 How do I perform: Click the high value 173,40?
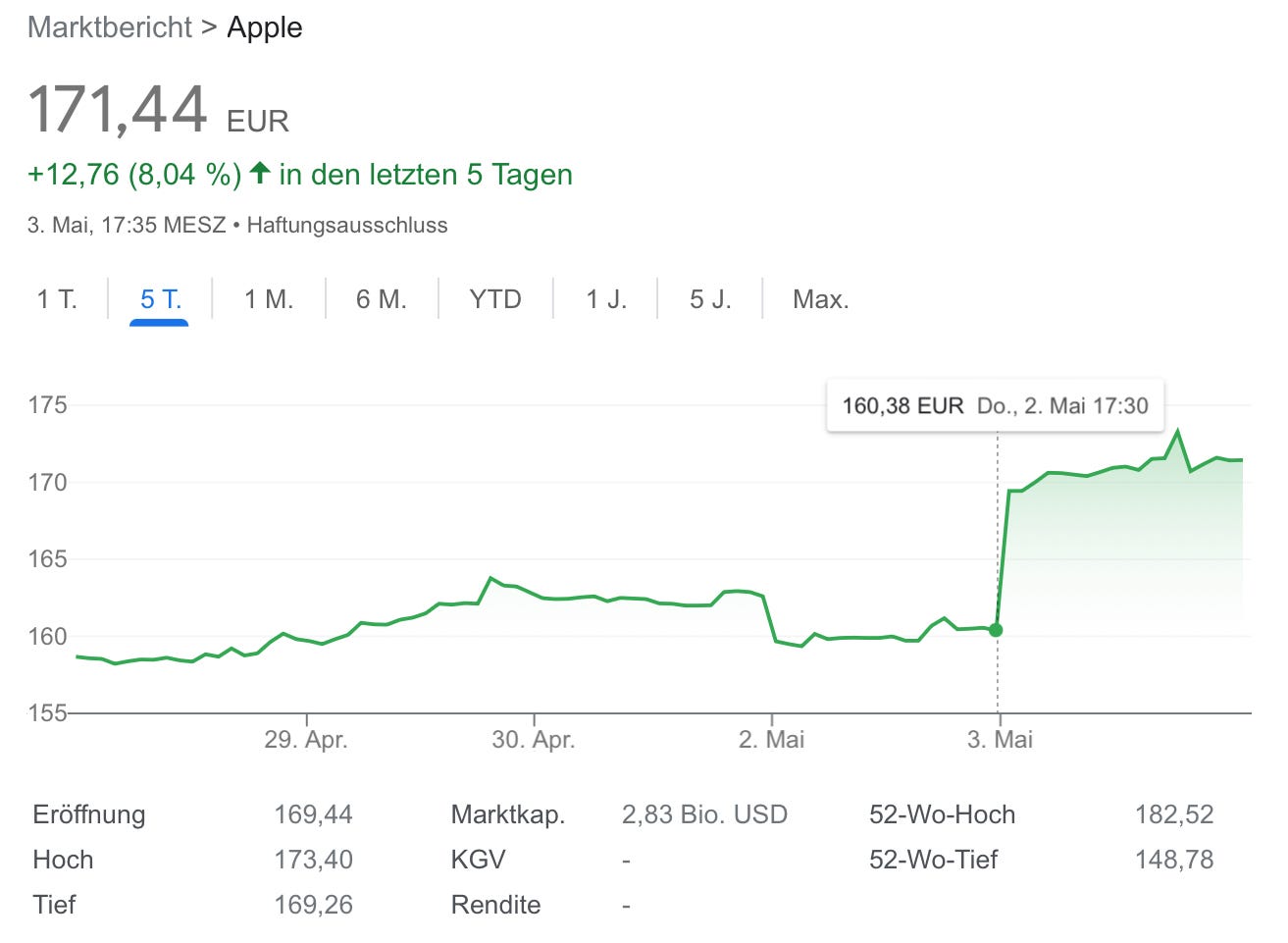pos(313,860)
